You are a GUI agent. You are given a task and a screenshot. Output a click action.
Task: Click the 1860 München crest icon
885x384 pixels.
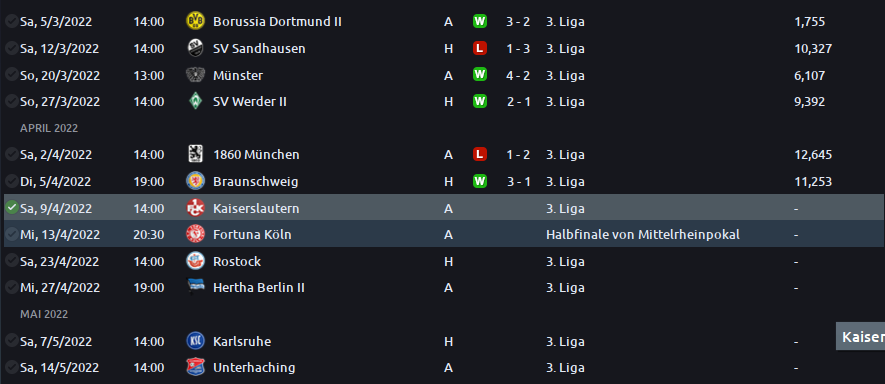tap(195, 154)
